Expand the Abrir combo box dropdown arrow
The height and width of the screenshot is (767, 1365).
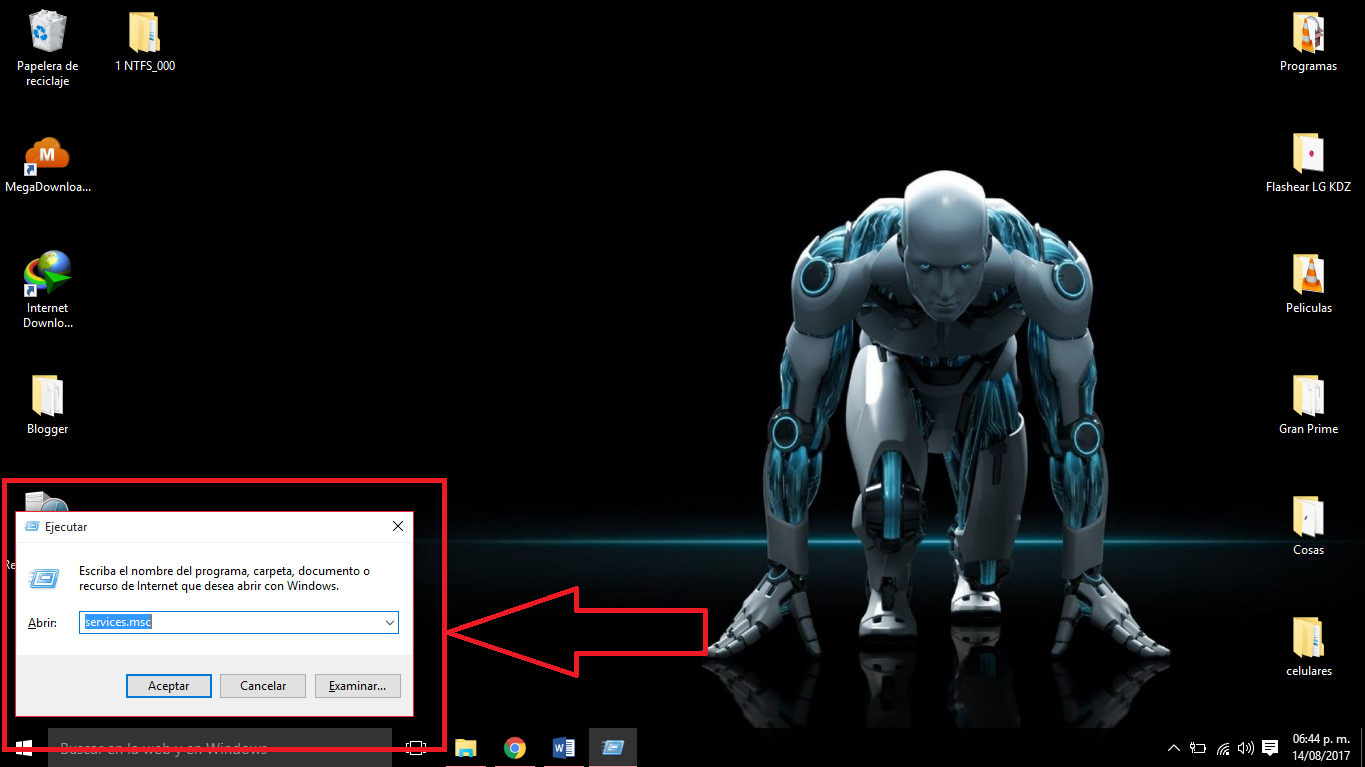[x=390, y=622]
